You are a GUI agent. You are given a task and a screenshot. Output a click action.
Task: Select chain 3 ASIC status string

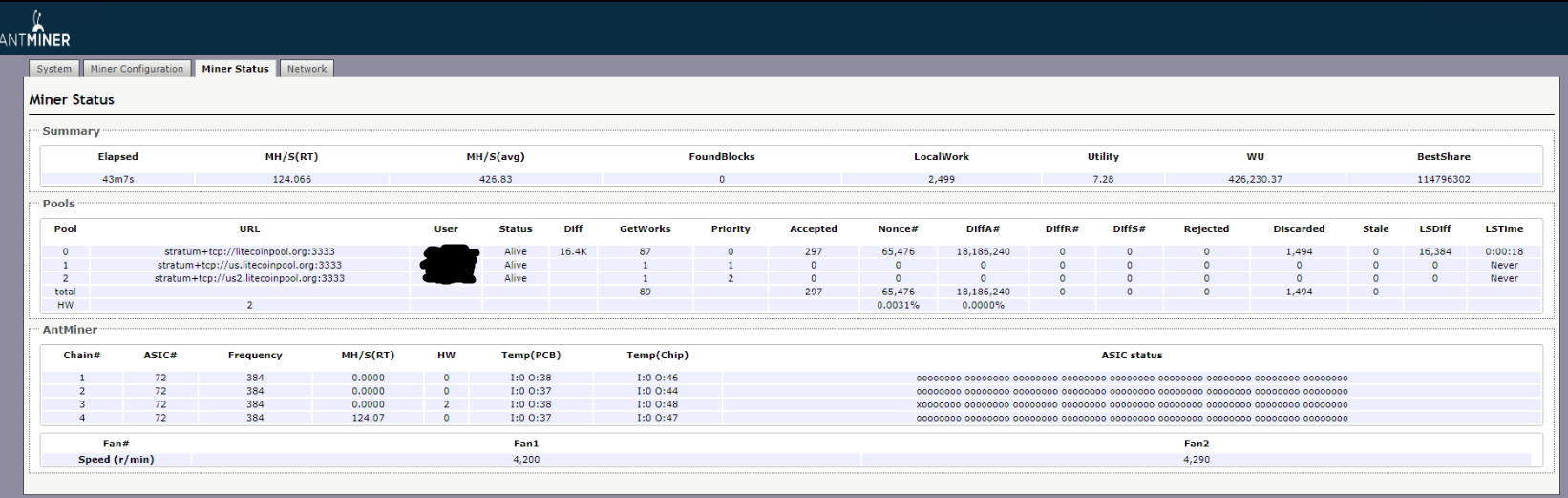[x=1132, y=404]
